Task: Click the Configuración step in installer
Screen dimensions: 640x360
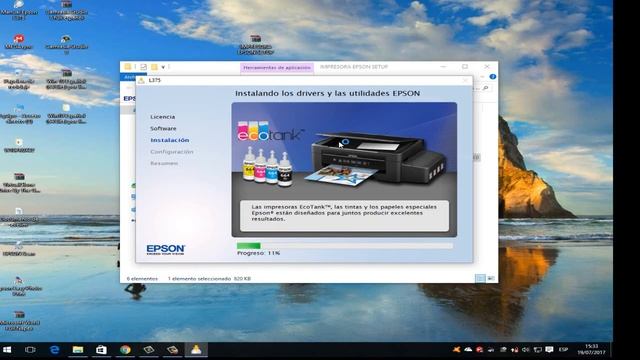Action: tap(172, 152)
